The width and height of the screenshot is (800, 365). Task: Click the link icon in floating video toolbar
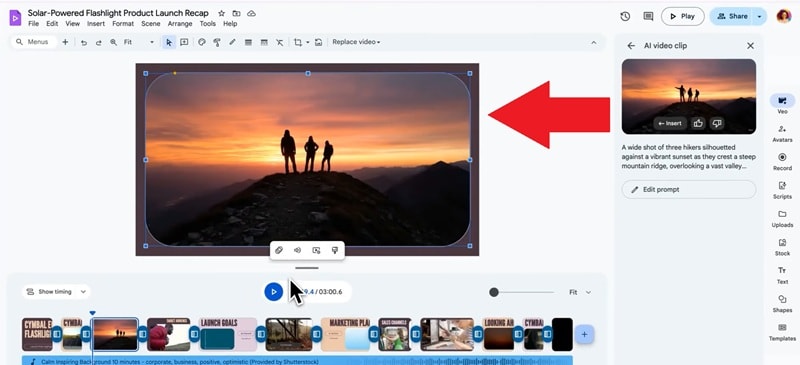pos(279,250)
